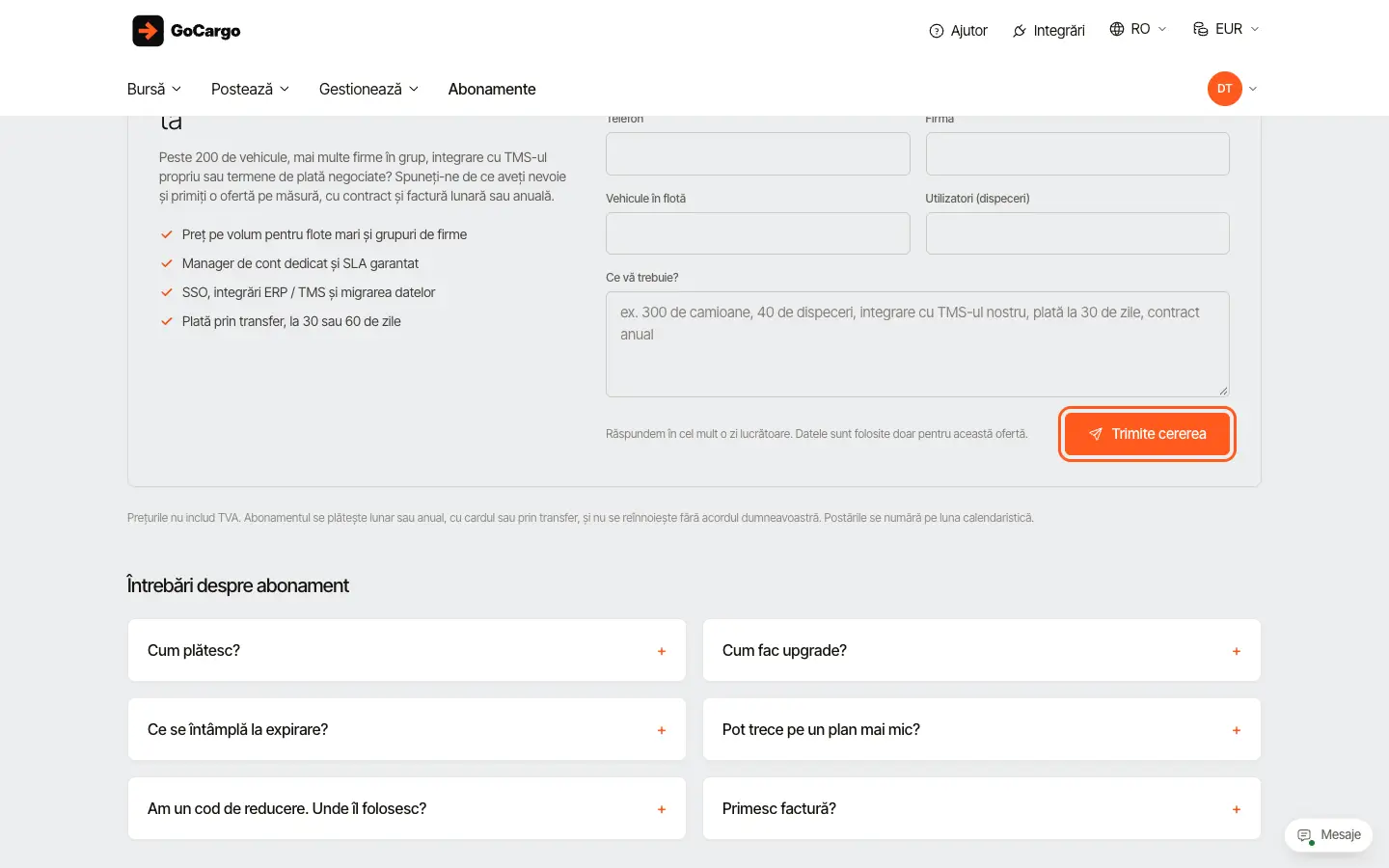Image resolution: width=1389 pixels, height=868 pixels.
Task: Expand the account menu chevron beside avatar
Action: (1253, 89)
